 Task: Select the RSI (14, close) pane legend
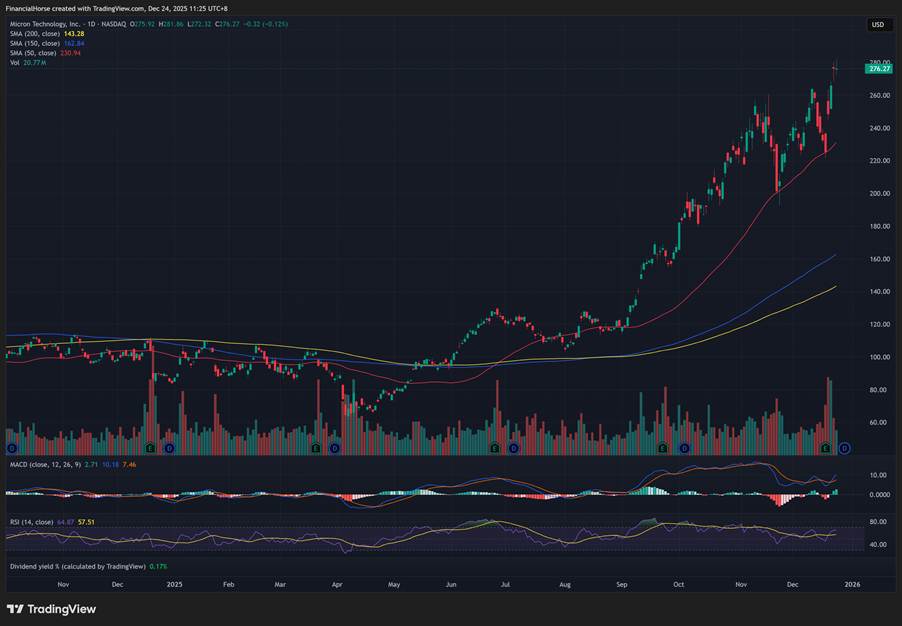29,522
